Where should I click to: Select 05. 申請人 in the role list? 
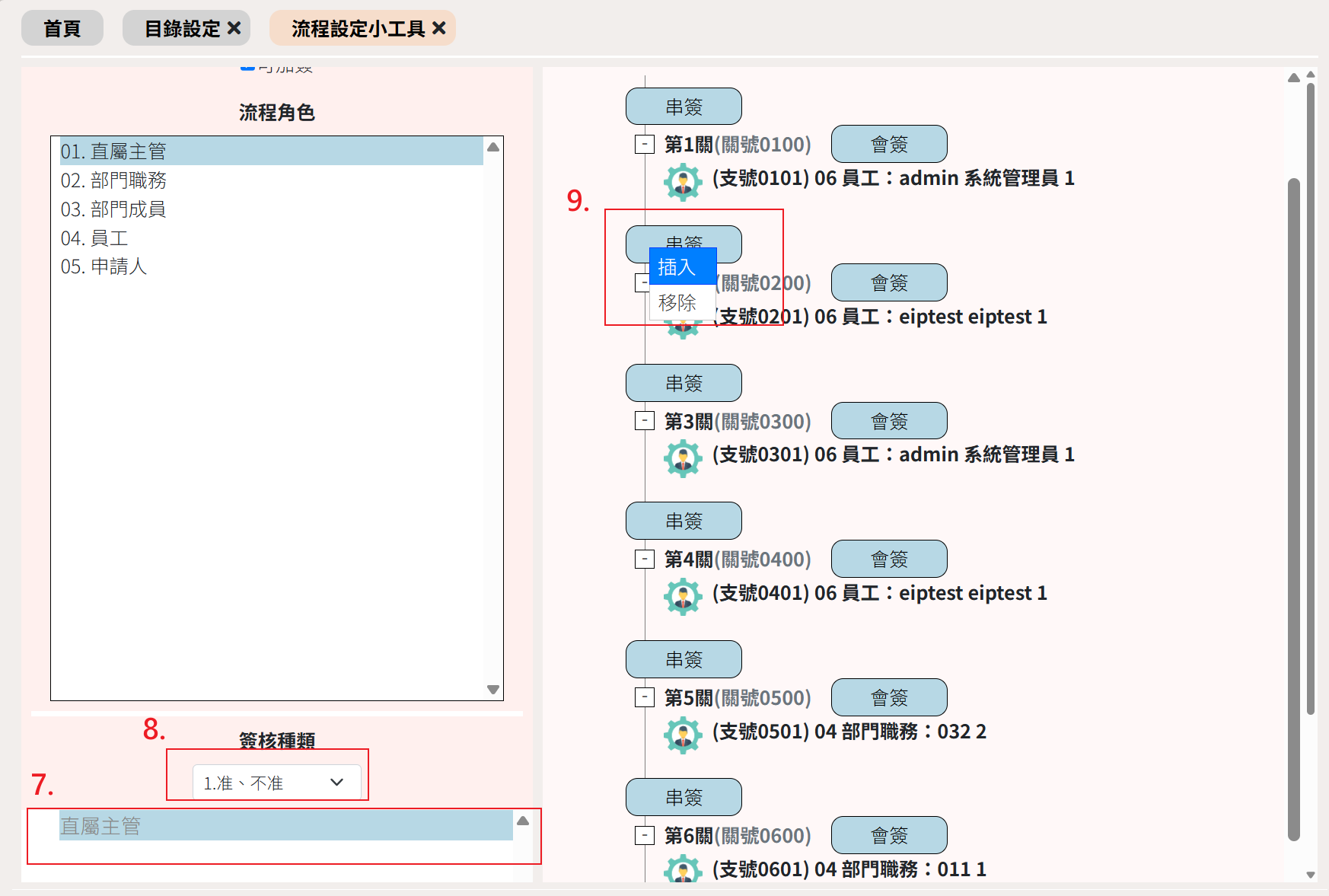click(104, 266)
